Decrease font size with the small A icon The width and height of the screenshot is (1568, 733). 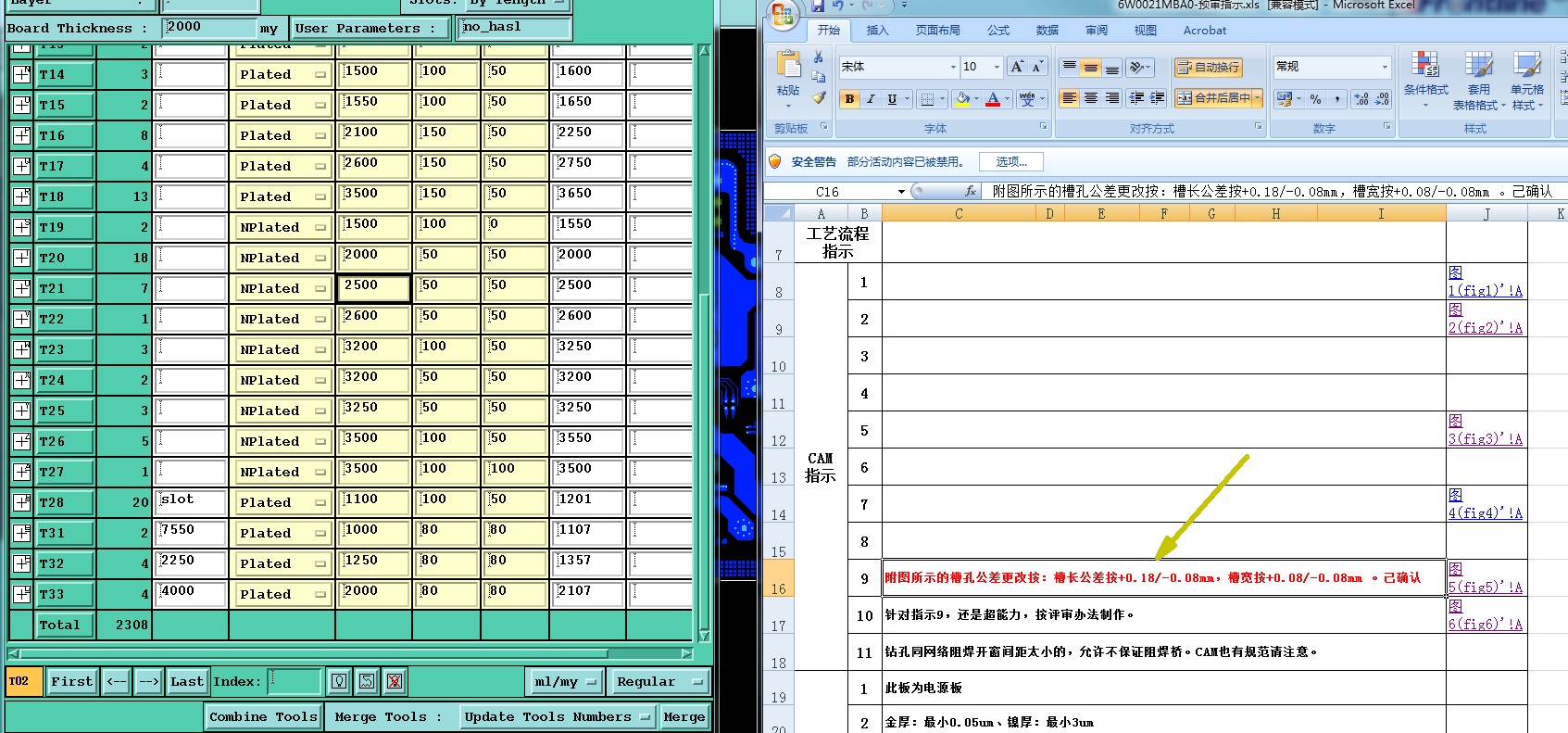pos(1037,67)
